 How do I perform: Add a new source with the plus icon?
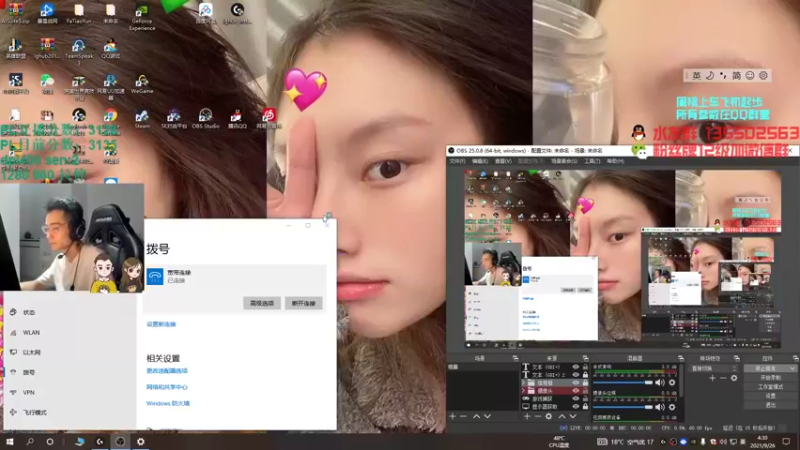coord(527,416)
